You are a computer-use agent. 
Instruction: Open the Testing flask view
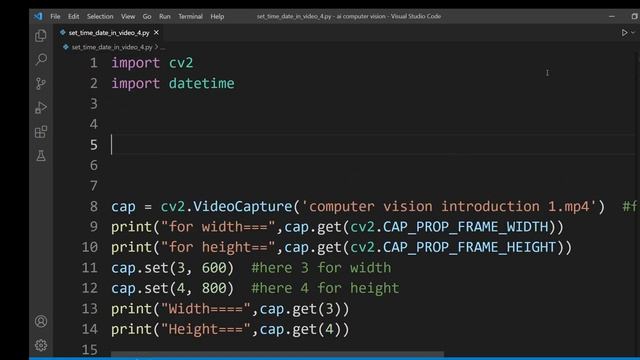coord(41,156)
